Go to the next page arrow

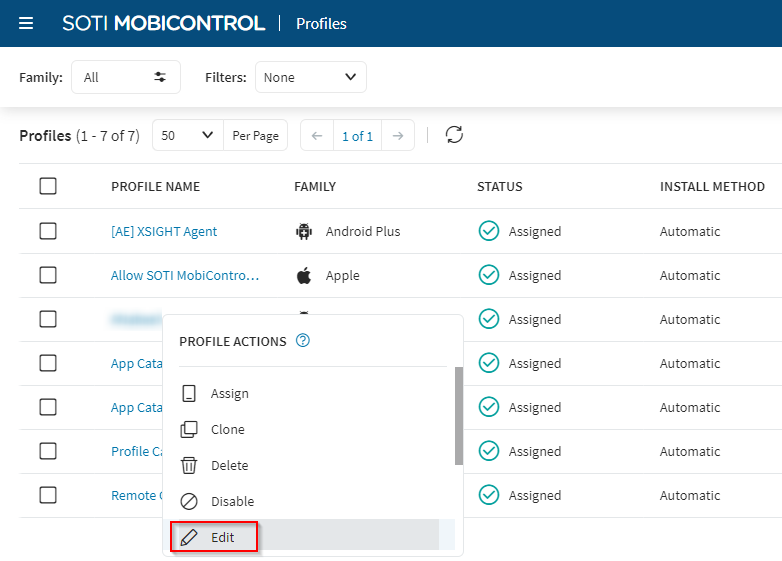397,136
